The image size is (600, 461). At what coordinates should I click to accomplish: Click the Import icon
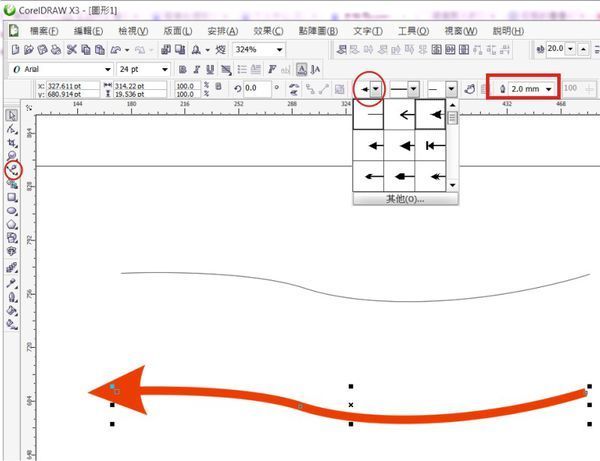(166, 49)
